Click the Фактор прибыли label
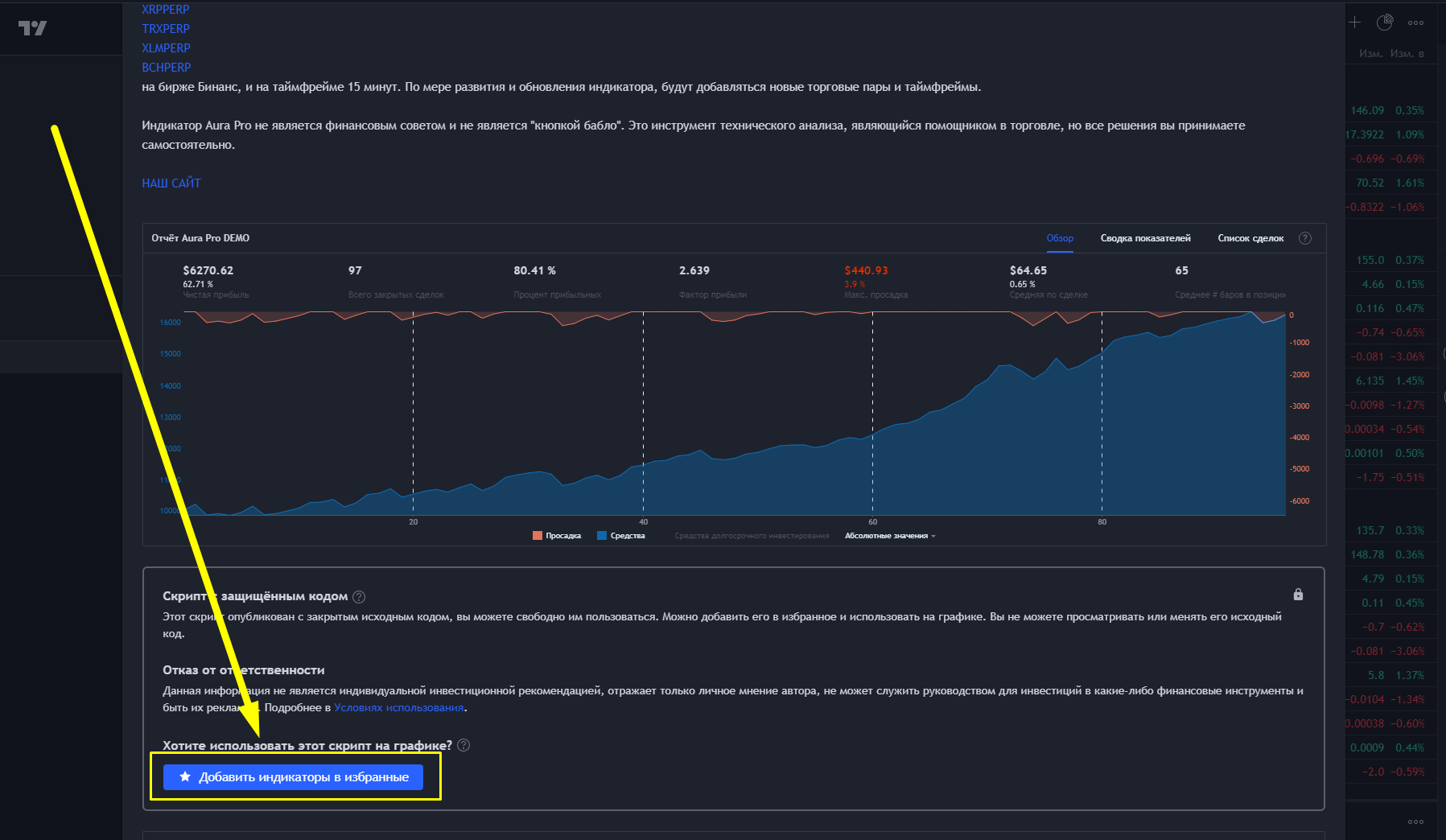 (x=713, y=295)
